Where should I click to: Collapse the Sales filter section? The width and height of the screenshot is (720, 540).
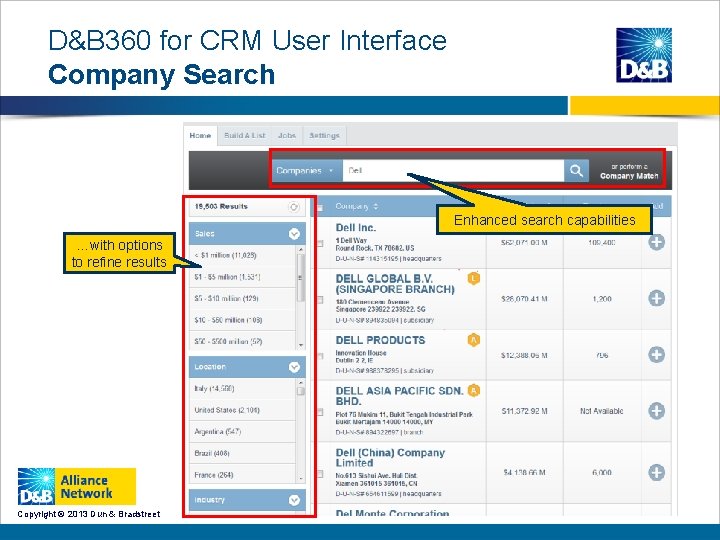294,234
